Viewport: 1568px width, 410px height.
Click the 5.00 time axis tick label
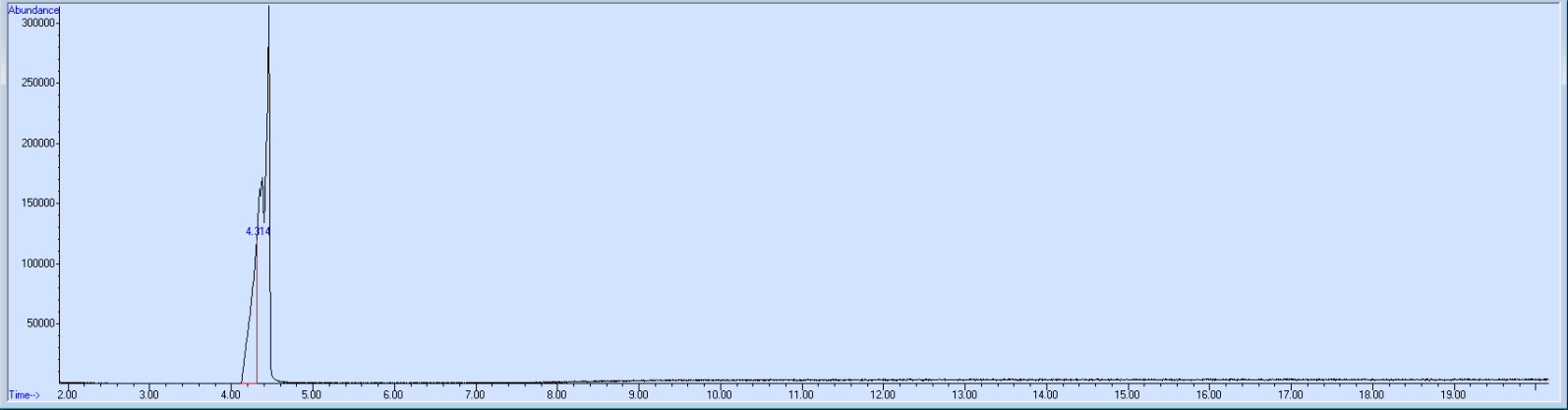click(312, 395)
